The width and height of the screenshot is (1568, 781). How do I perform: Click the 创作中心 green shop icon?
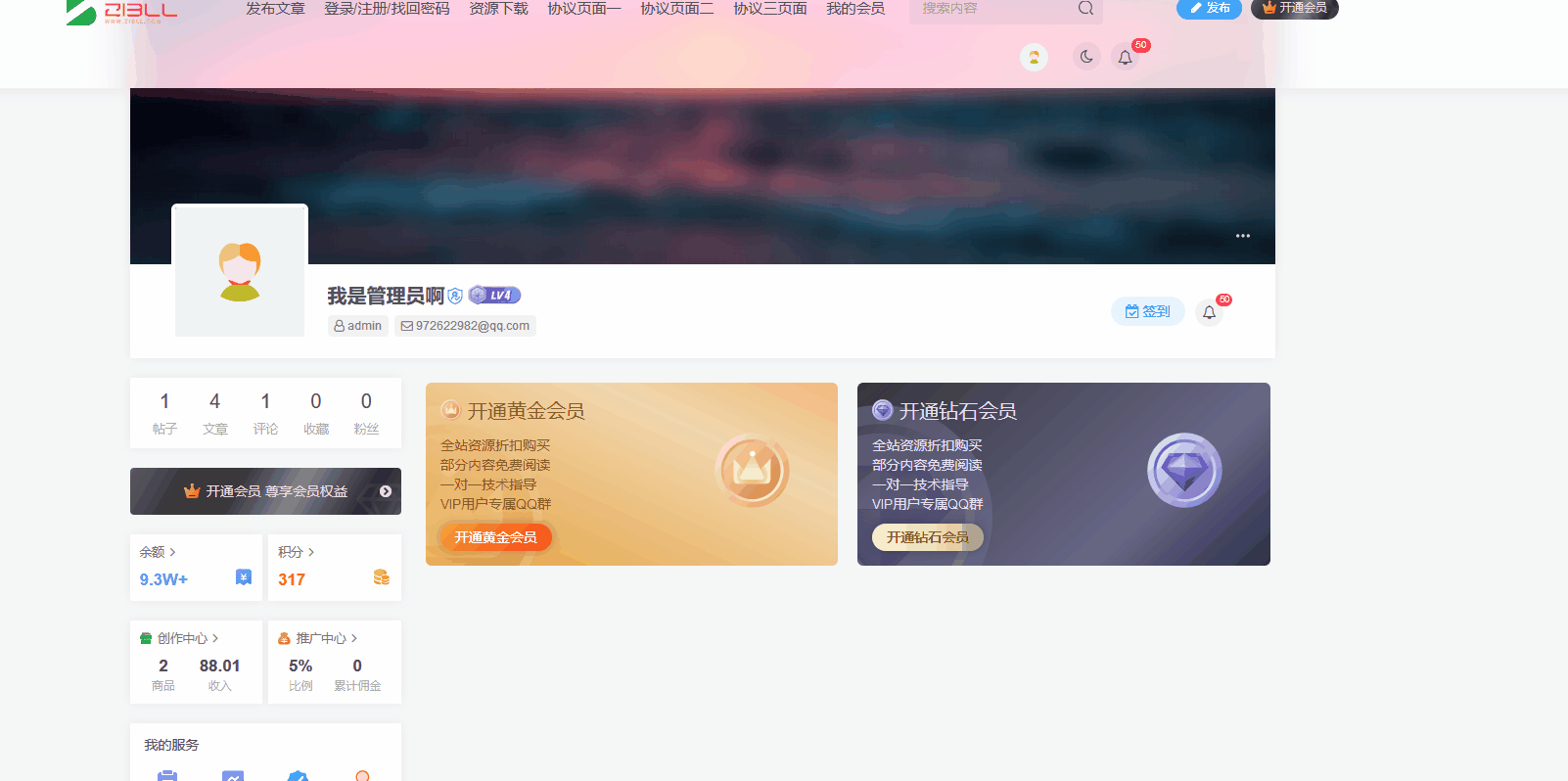pos(146,638)
